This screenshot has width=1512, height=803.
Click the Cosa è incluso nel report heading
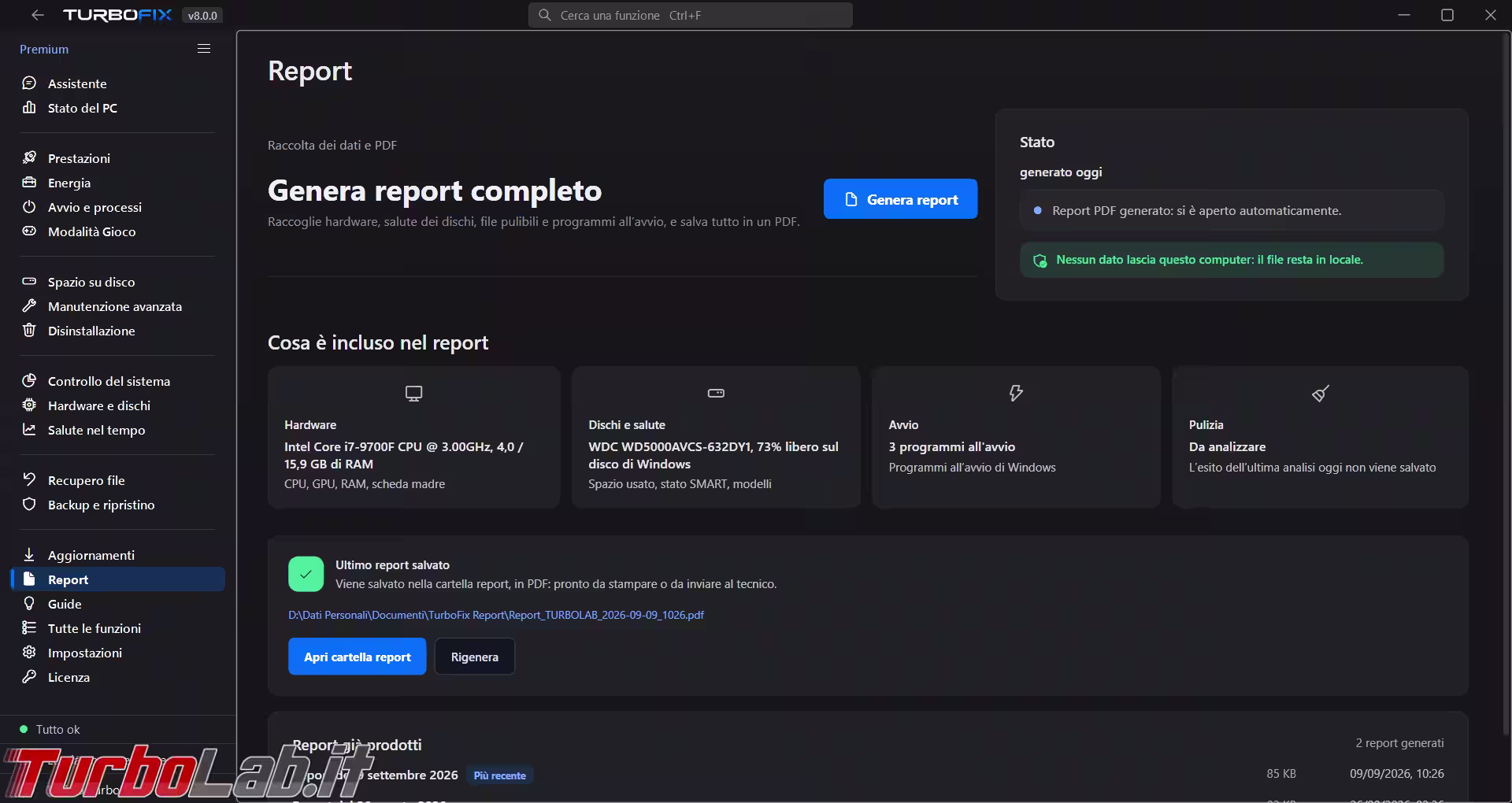click(378, 342)
